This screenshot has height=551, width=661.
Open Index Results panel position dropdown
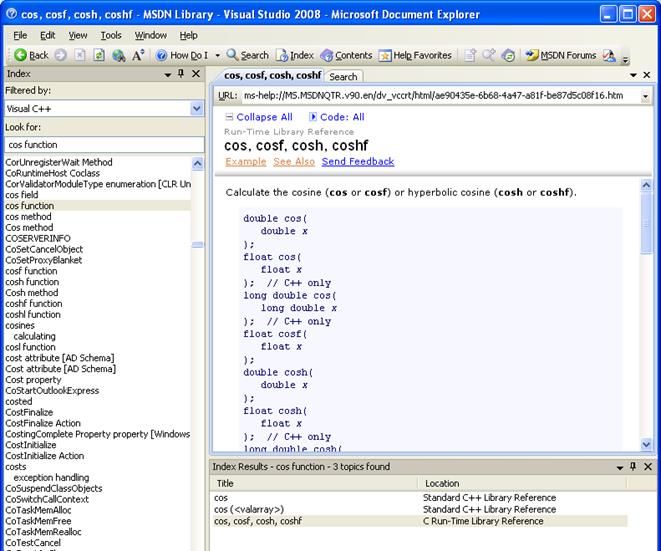[x=620, y=468]
